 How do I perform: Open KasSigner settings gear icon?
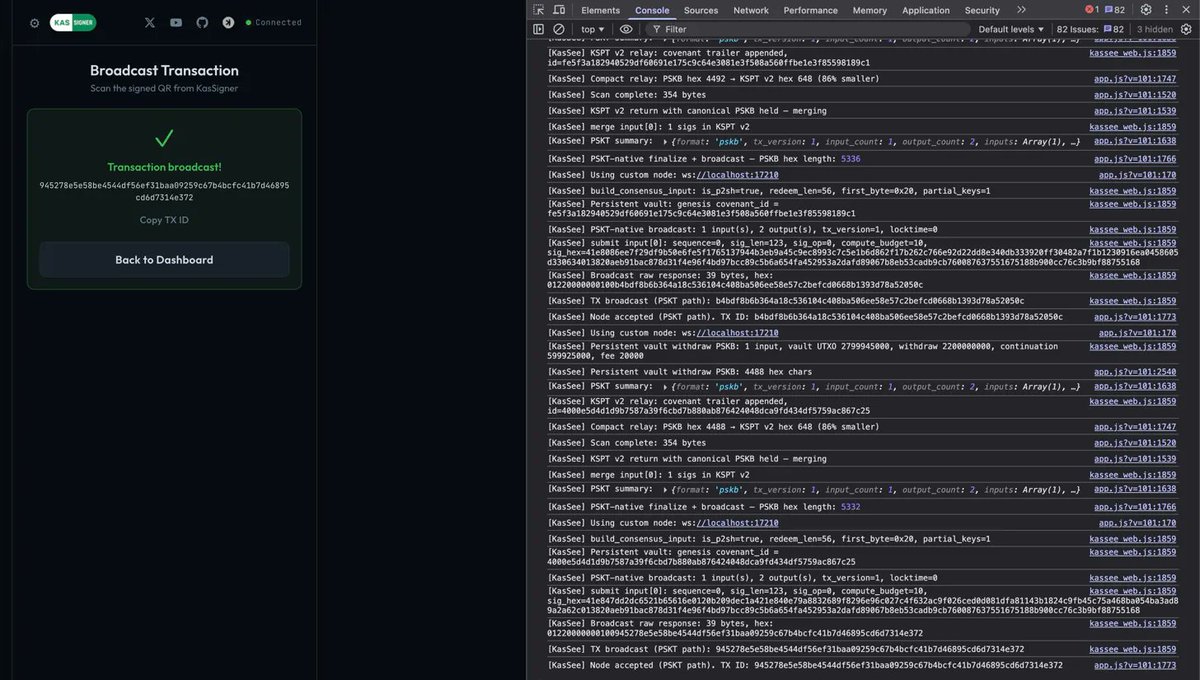[x=35, y=22]
